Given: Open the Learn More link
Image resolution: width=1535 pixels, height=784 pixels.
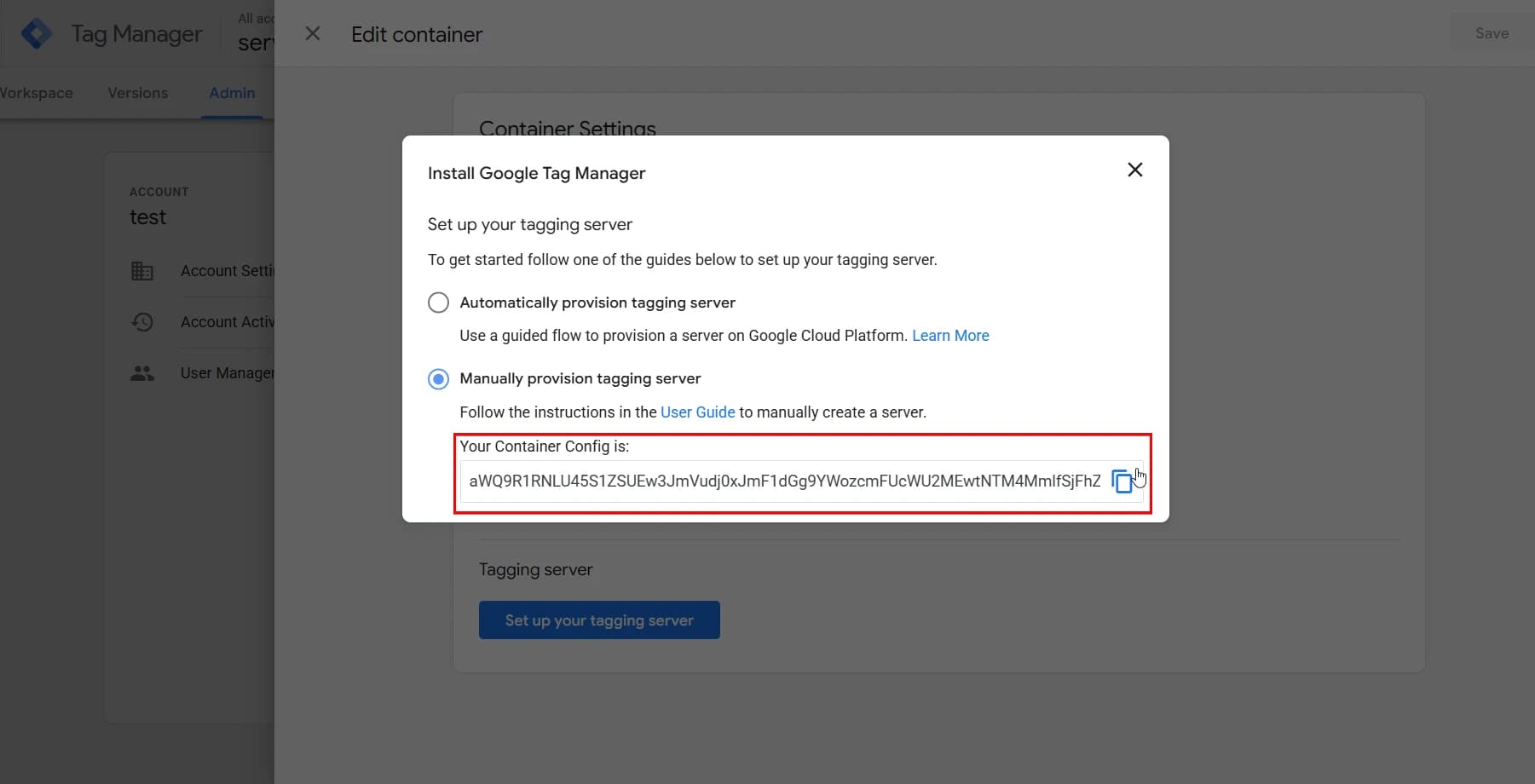Looking at the screenshot, I should point(950,335).
